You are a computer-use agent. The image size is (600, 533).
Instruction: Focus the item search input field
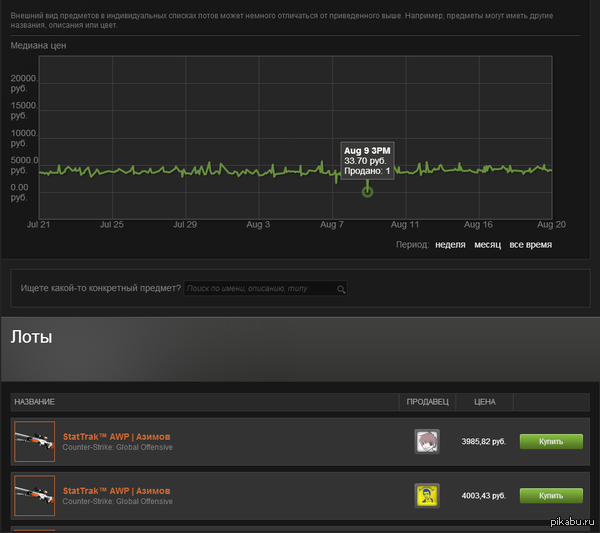(259, 289)
